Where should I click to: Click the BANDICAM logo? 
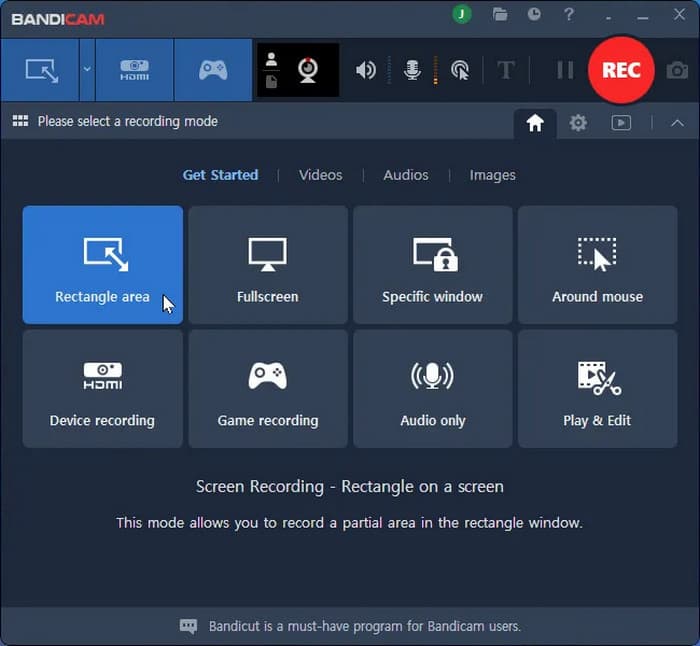58,19
